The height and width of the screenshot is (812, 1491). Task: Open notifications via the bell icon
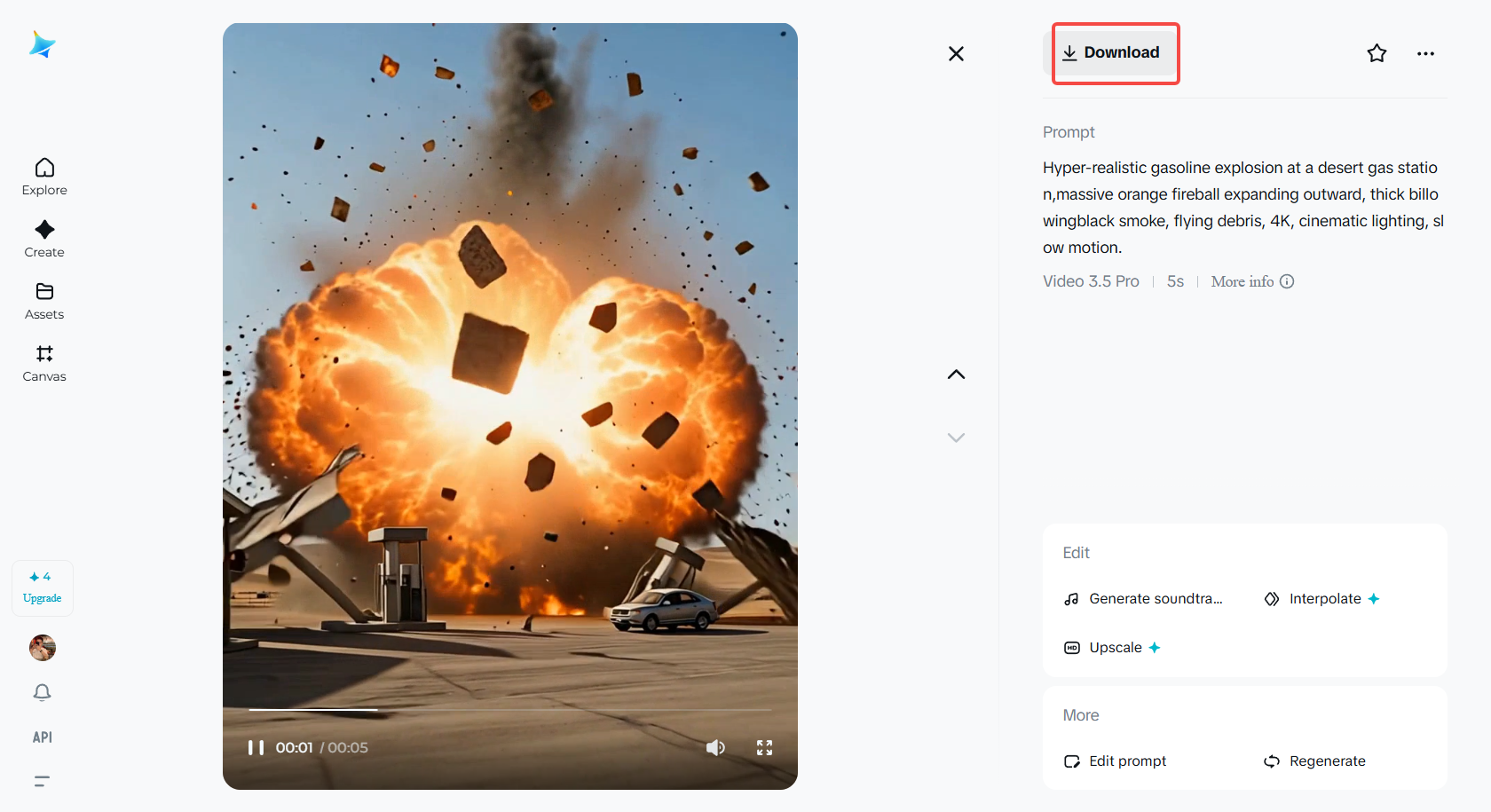click(42, 692)
